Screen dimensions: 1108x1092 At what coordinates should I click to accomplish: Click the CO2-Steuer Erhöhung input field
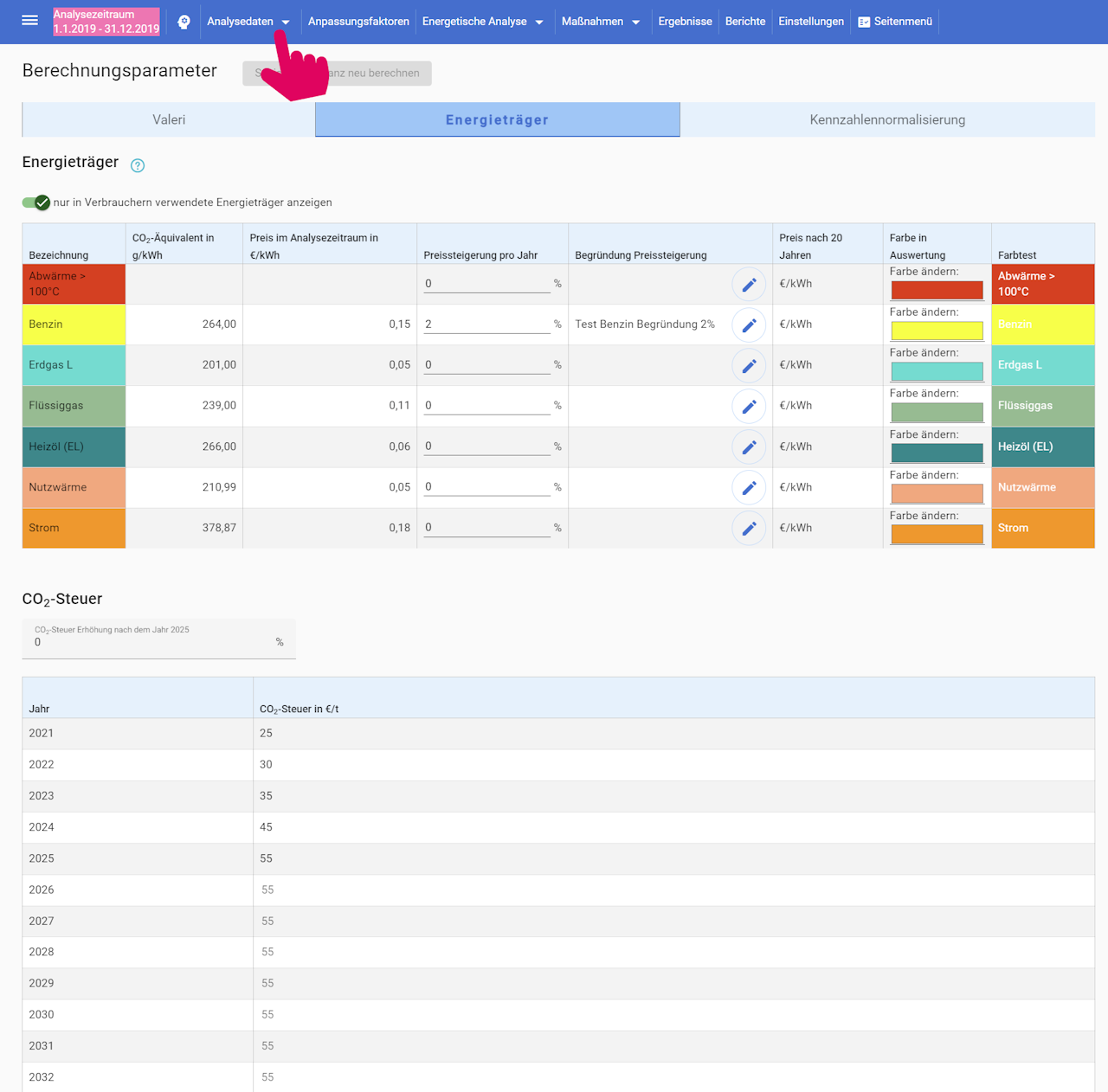click(x=153, y=642)
